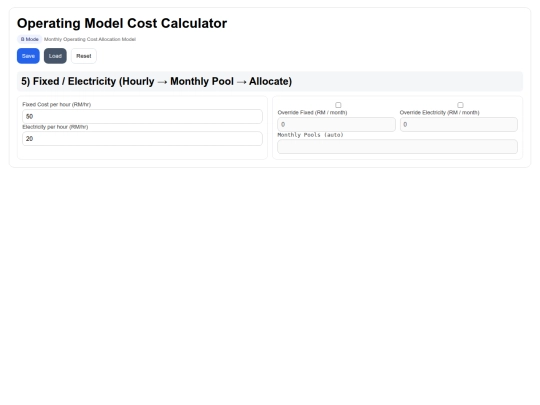The height and width of the screenshot is (405, 540).
Task: Select the B Mode badge
Action: pyautogui.click(x=30, y=39)
